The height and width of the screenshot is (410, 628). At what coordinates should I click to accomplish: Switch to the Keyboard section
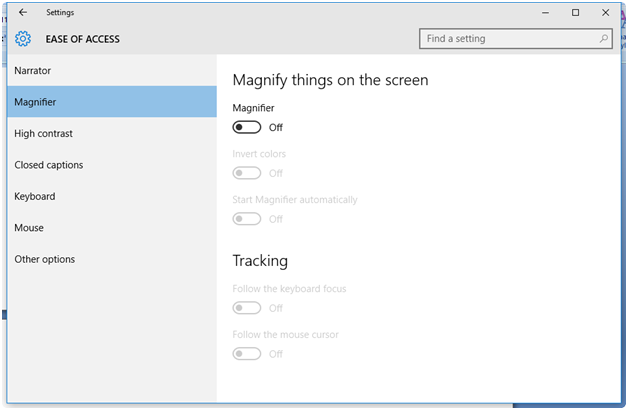35,197
